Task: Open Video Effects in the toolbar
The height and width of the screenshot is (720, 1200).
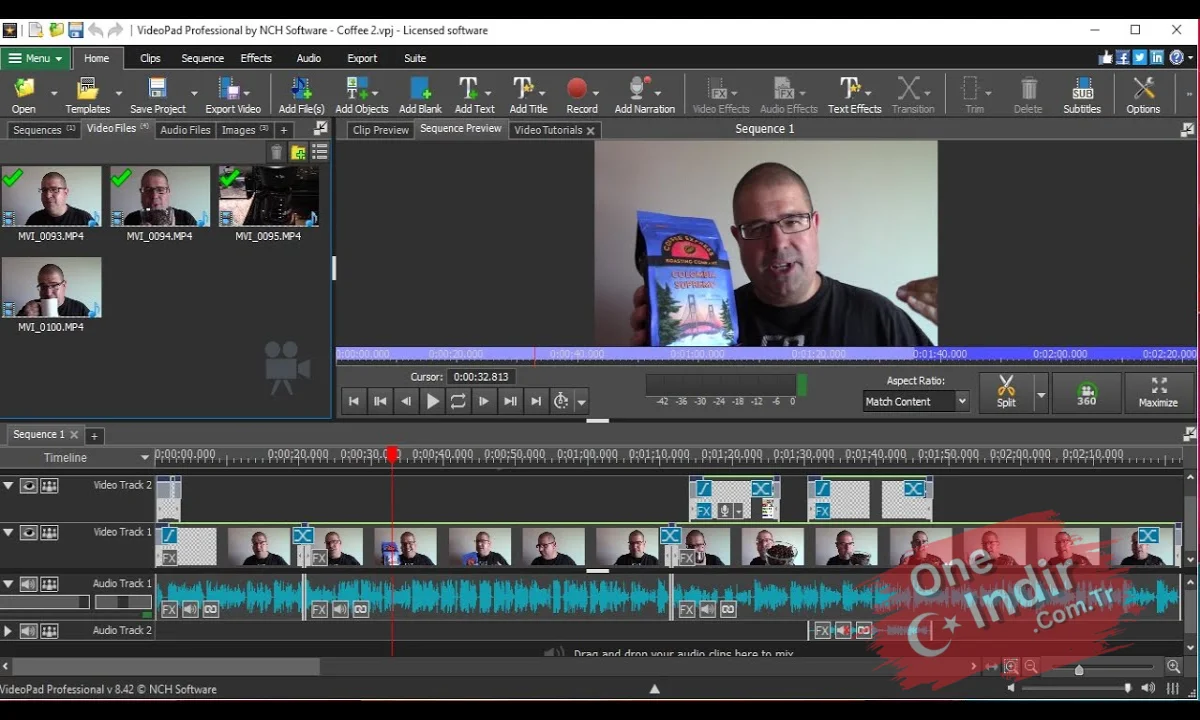Action: pyautogui.click(x=721, y=96)
